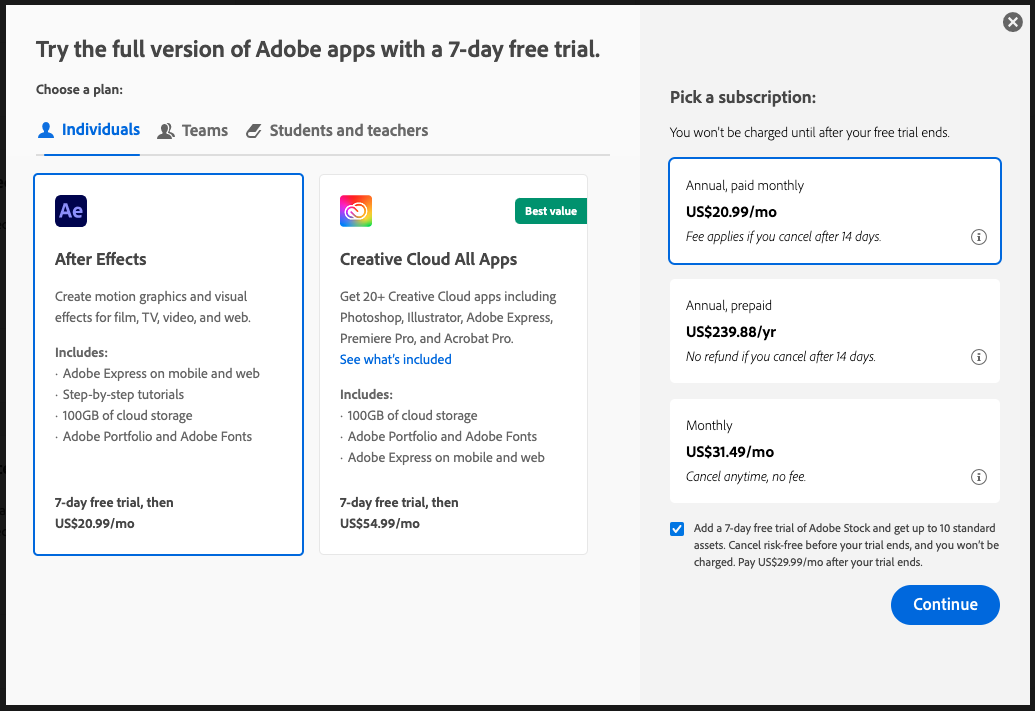Open info icon for Annual prepaid plan
The image size is (1035, 711).
pos(979,357)
